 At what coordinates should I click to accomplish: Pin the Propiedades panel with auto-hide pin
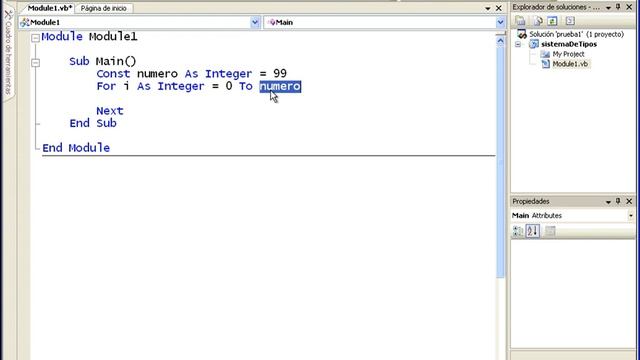pyautogui.click(x=618, y=201)
